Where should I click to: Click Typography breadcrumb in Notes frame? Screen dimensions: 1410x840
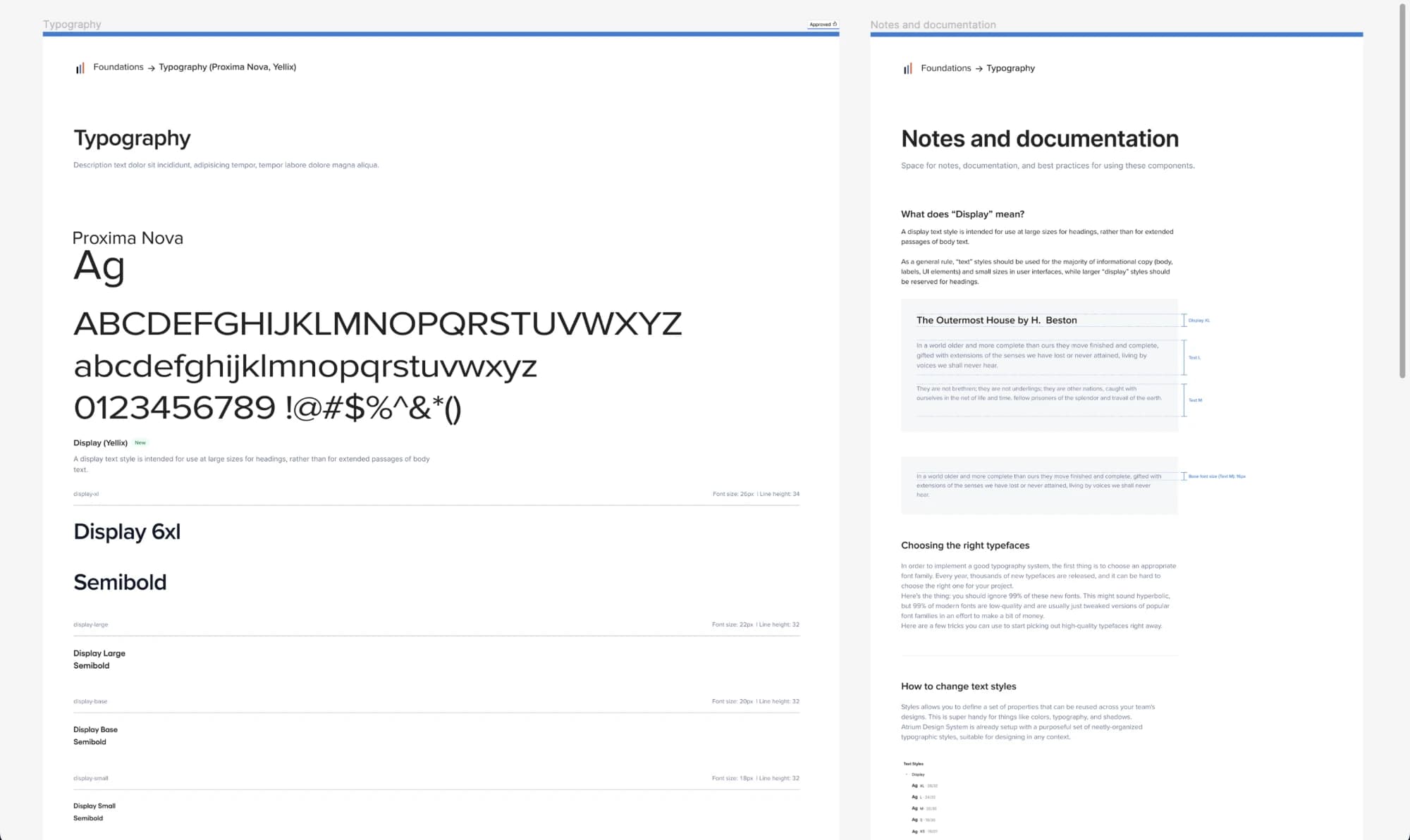[1010, 68]
